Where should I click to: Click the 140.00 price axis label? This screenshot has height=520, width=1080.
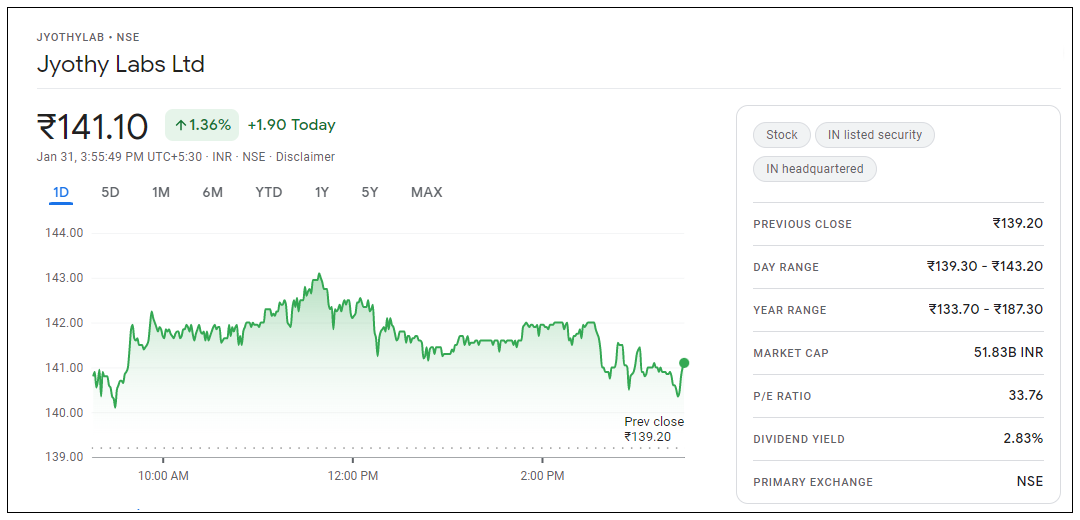[62, 413]
